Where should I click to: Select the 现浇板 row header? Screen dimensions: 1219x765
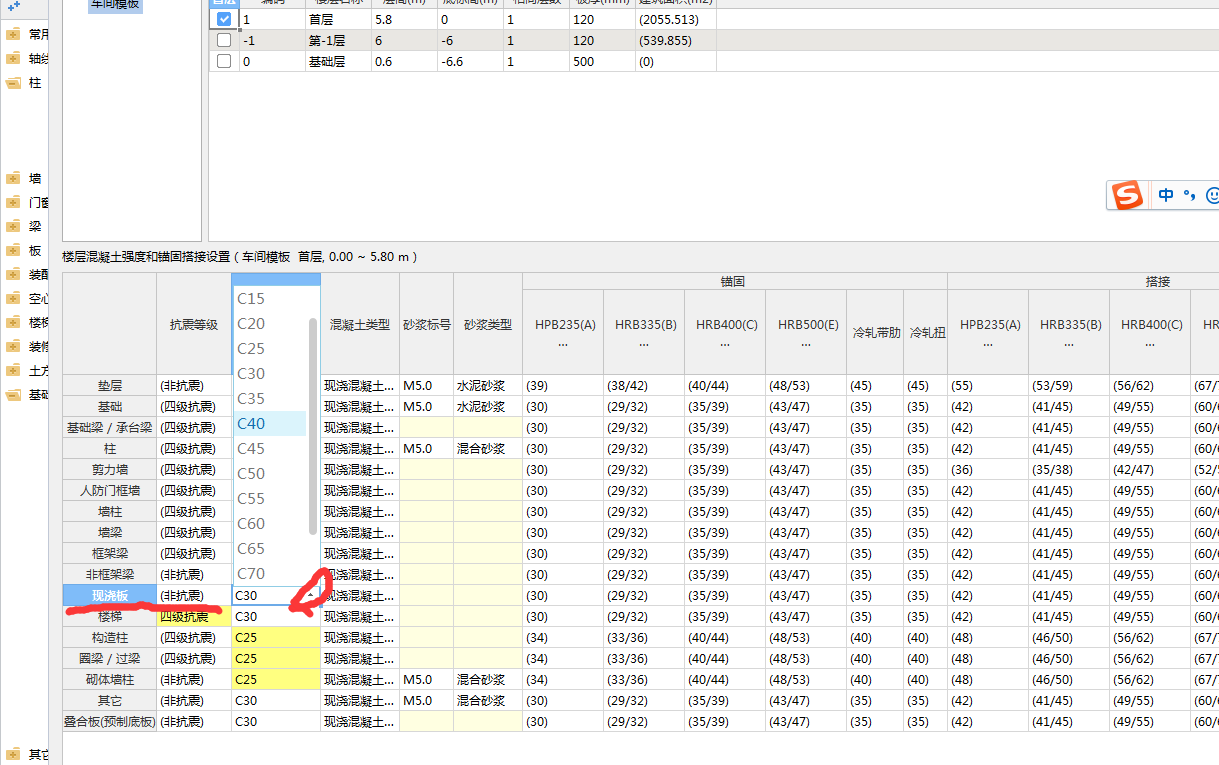110,595
